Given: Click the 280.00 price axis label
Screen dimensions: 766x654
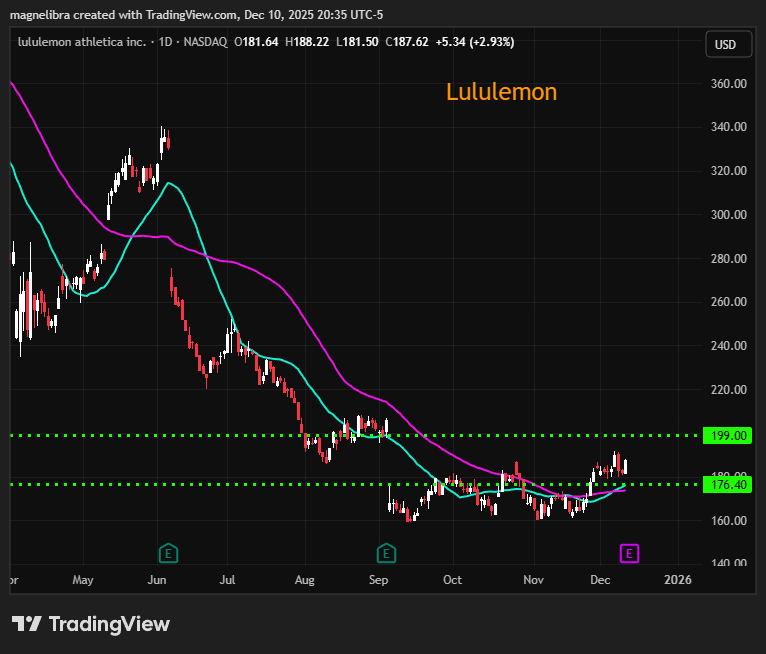Looking at the screenshot, I should point(728,258).
